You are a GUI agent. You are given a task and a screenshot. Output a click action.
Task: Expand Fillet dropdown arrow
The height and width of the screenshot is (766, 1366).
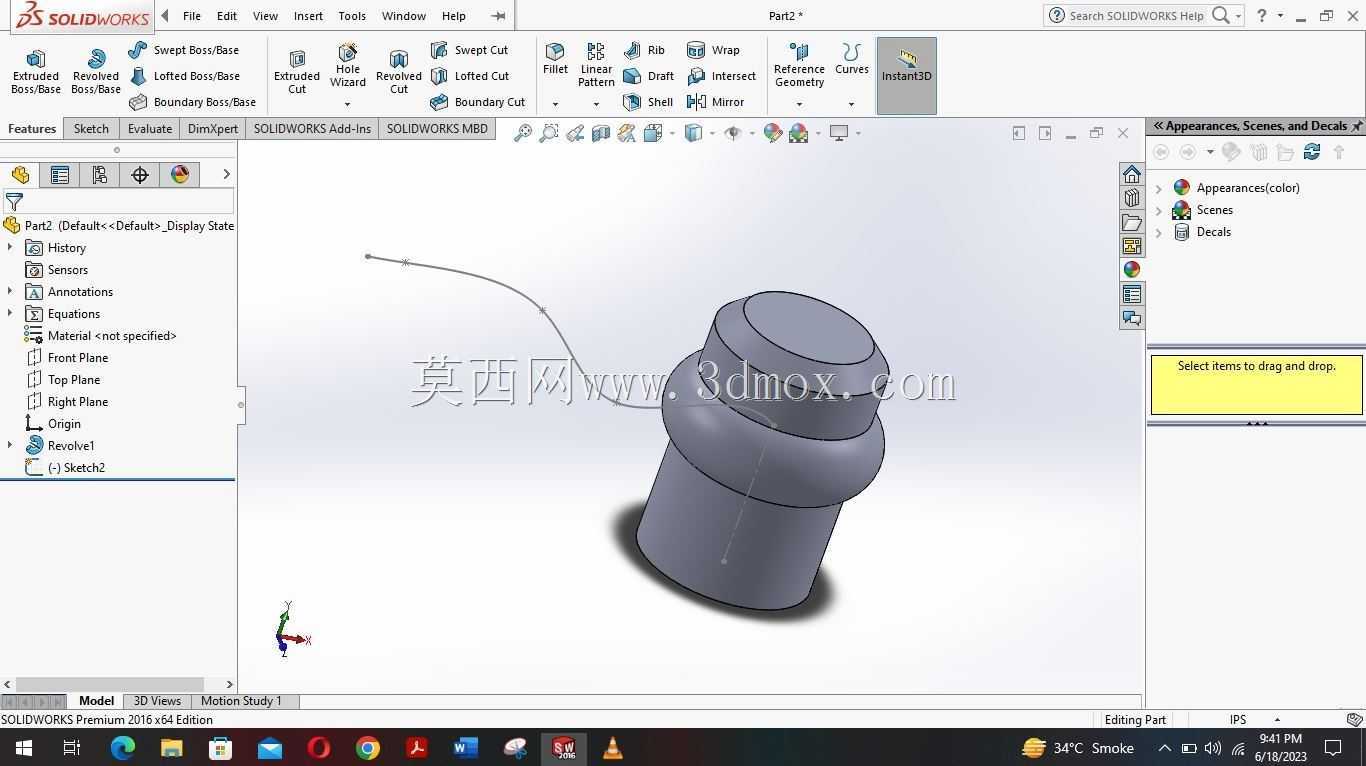point(555,104)
